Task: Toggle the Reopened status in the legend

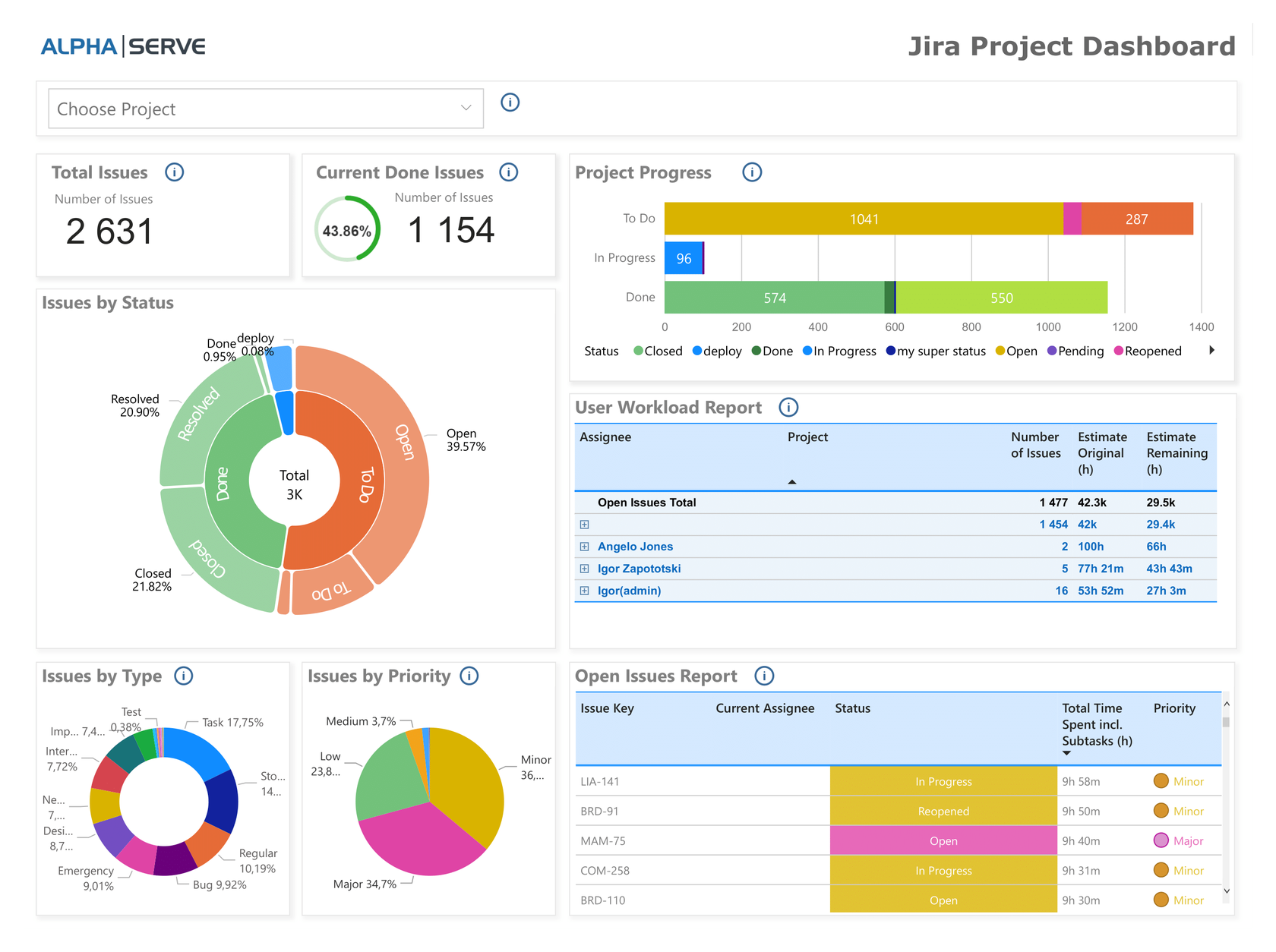Action: click(1147, 351)
